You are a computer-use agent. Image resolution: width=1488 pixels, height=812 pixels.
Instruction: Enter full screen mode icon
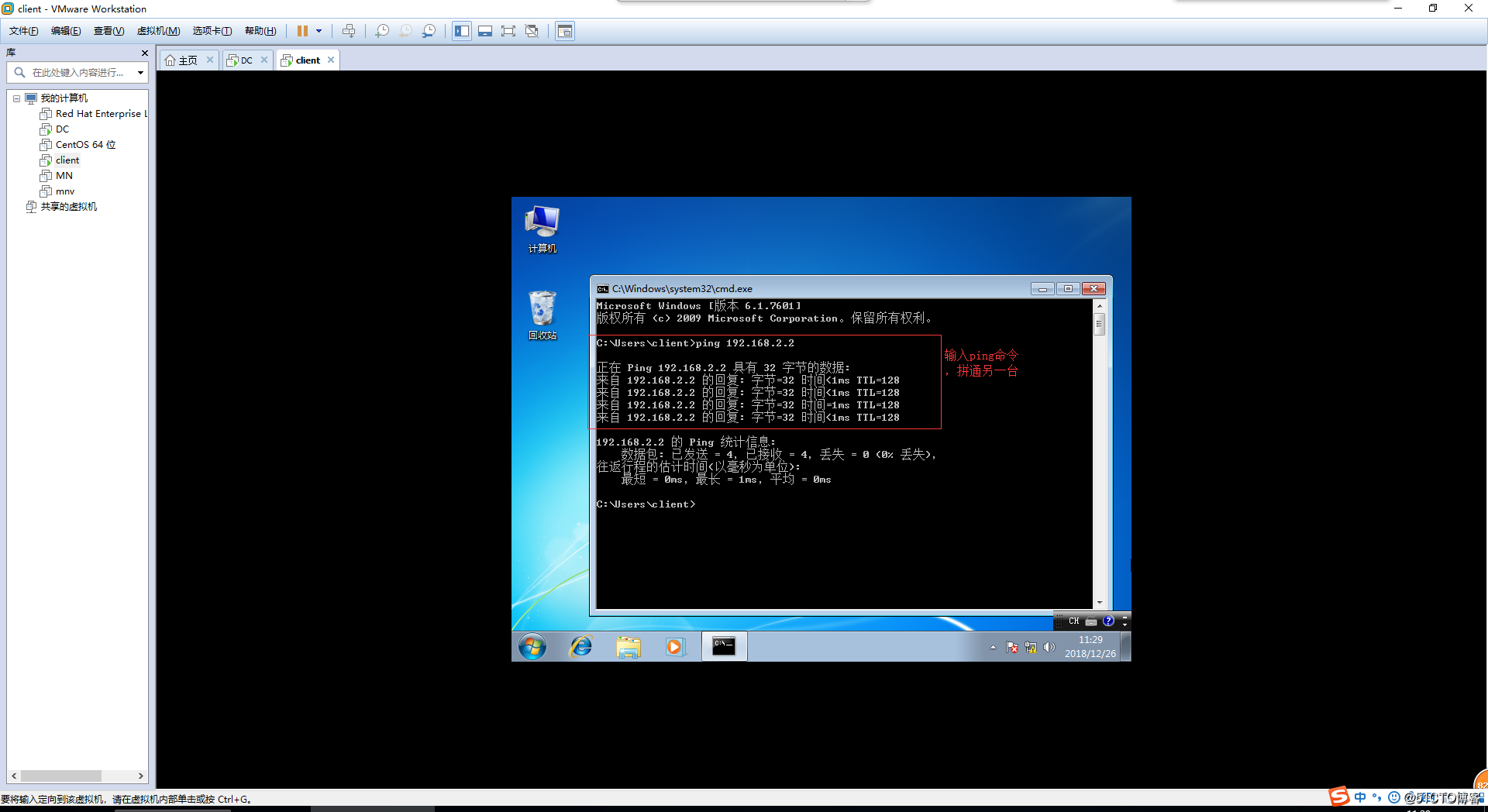[x=508, y=31]
